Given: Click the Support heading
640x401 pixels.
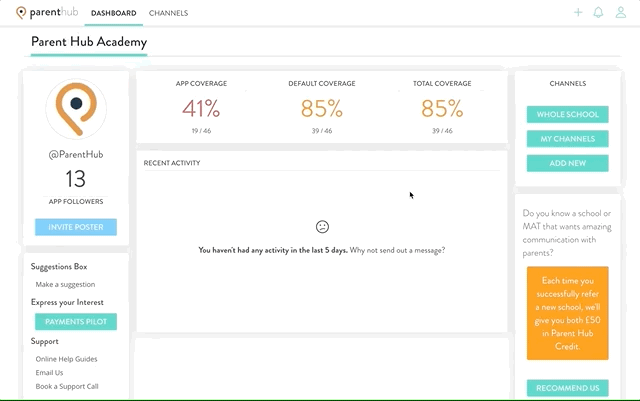Looking at the screenshot, I should tap(44, 341).
